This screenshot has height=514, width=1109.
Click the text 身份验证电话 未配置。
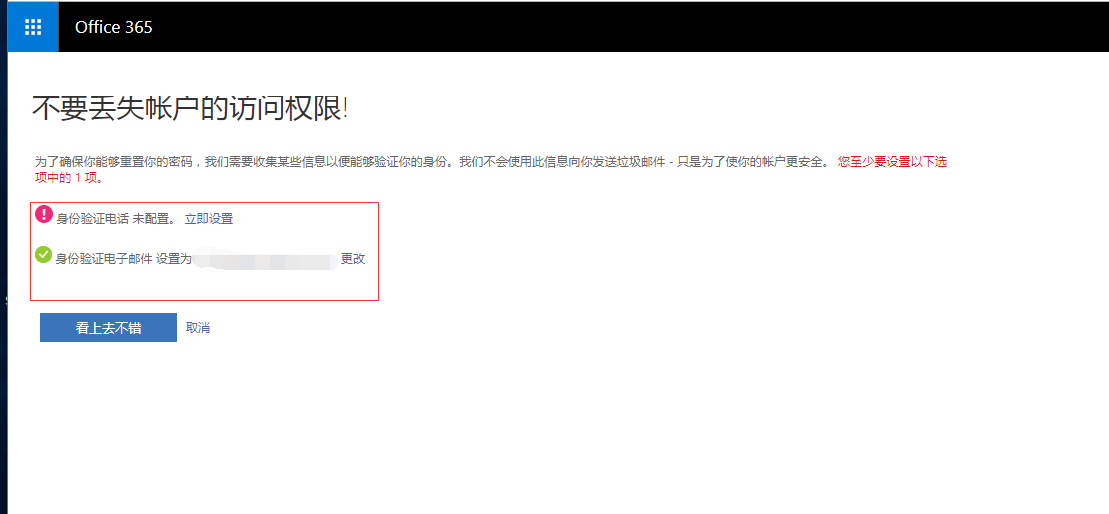[117, 219]
